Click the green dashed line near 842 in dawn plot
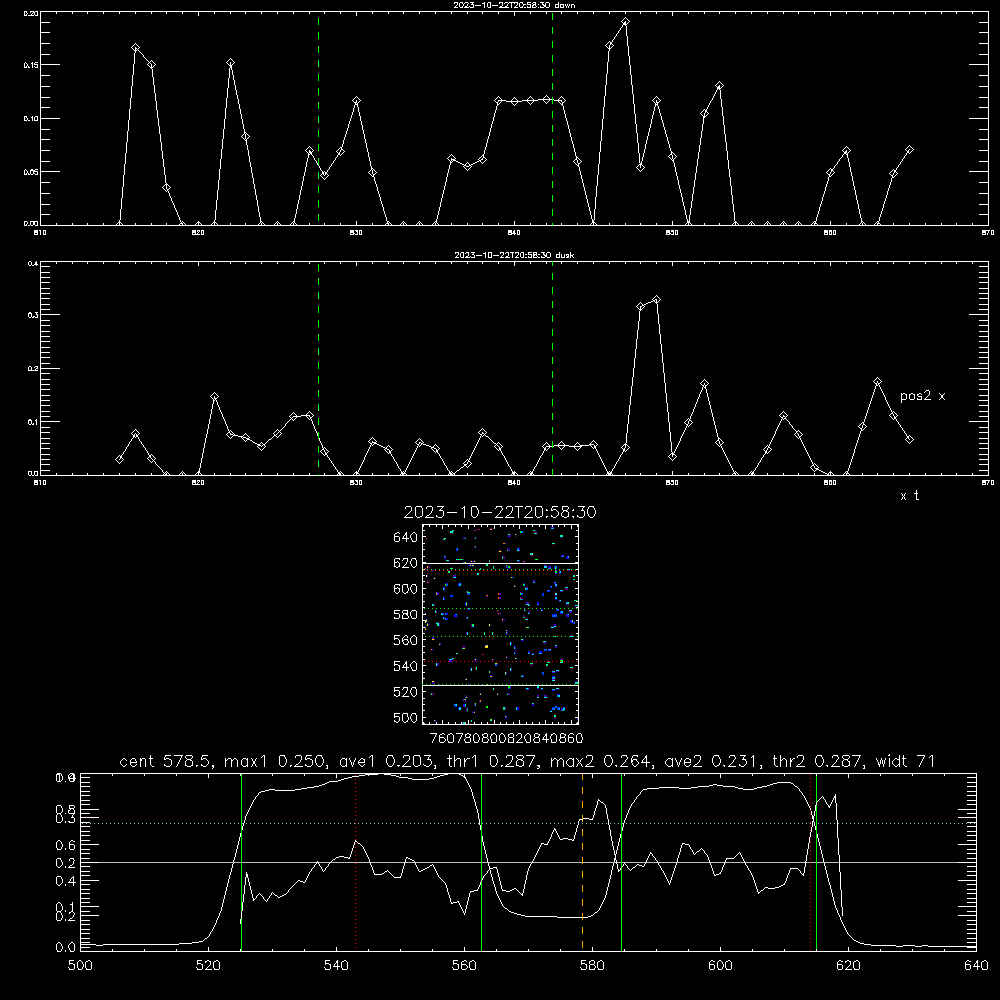 [552, 119]
